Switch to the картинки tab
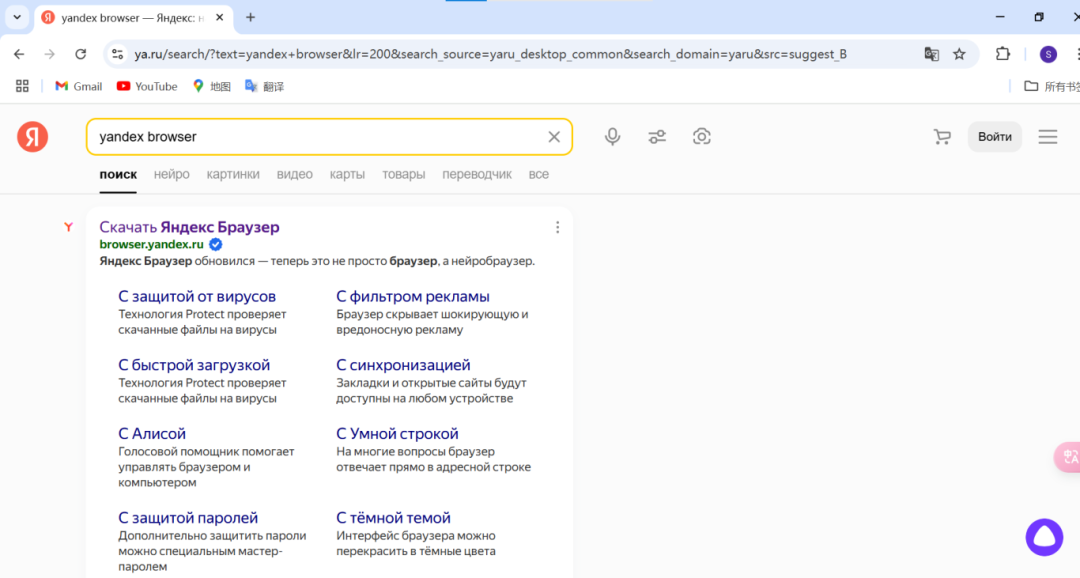The height and width of the screenshot is (578, 1080). pos(233,174)
